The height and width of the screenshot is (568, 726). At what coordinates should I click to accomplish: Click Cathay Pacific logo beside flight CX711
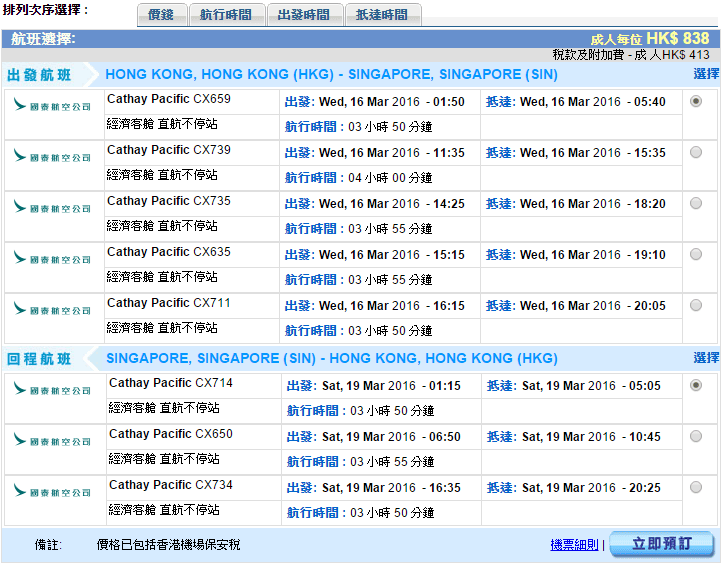pos(53,310)
